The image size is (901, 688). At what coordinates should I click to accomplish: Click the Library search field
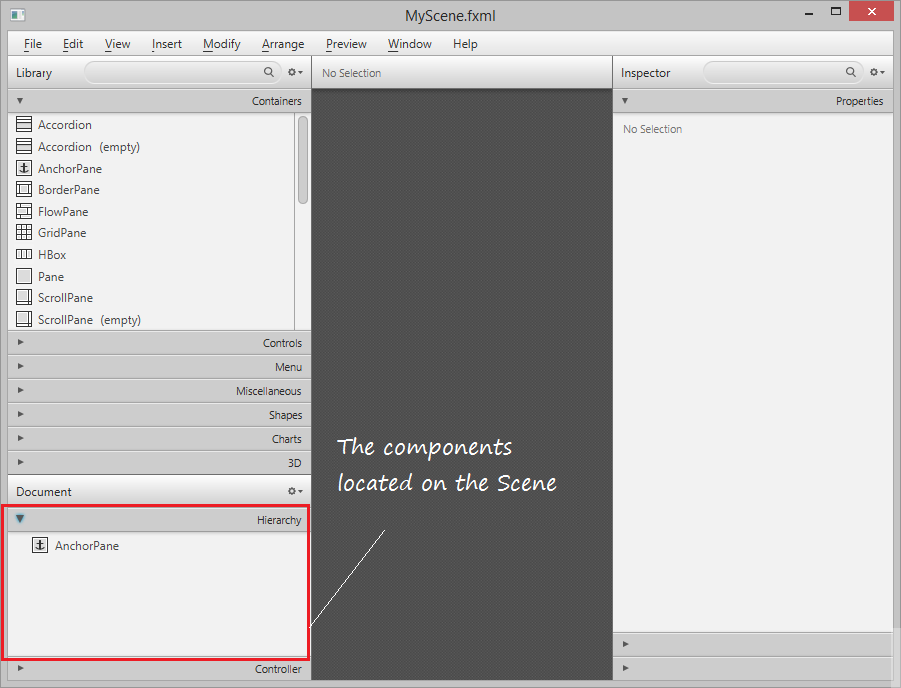point(183,72)
